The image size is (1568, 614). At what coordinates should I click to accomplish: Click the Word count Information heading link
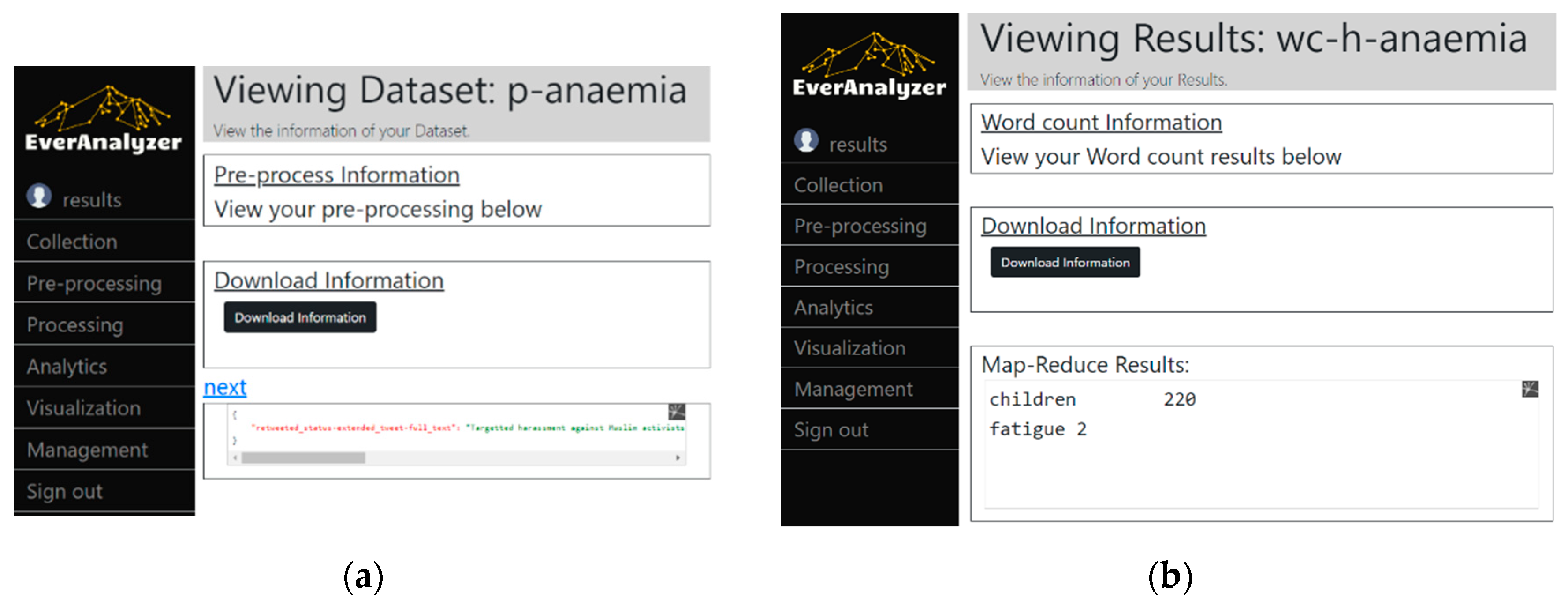(1101, 122)
